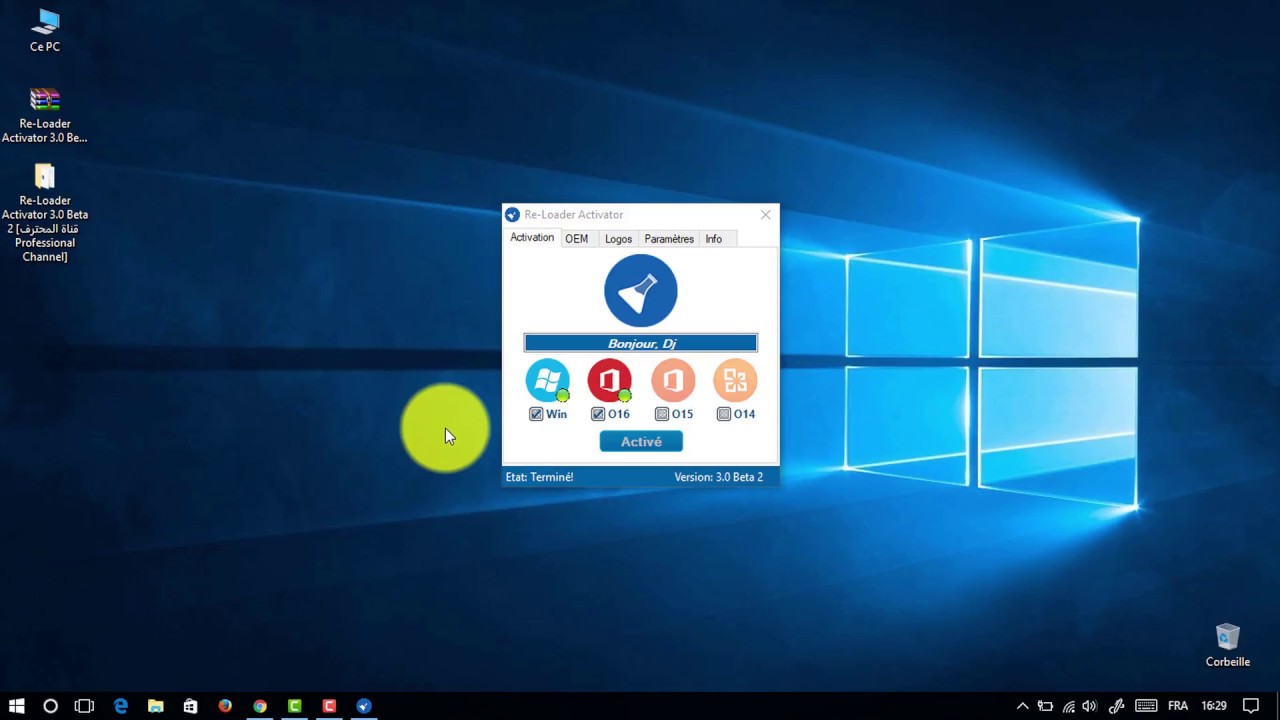Open the Paramètres tab

[669, 239]
